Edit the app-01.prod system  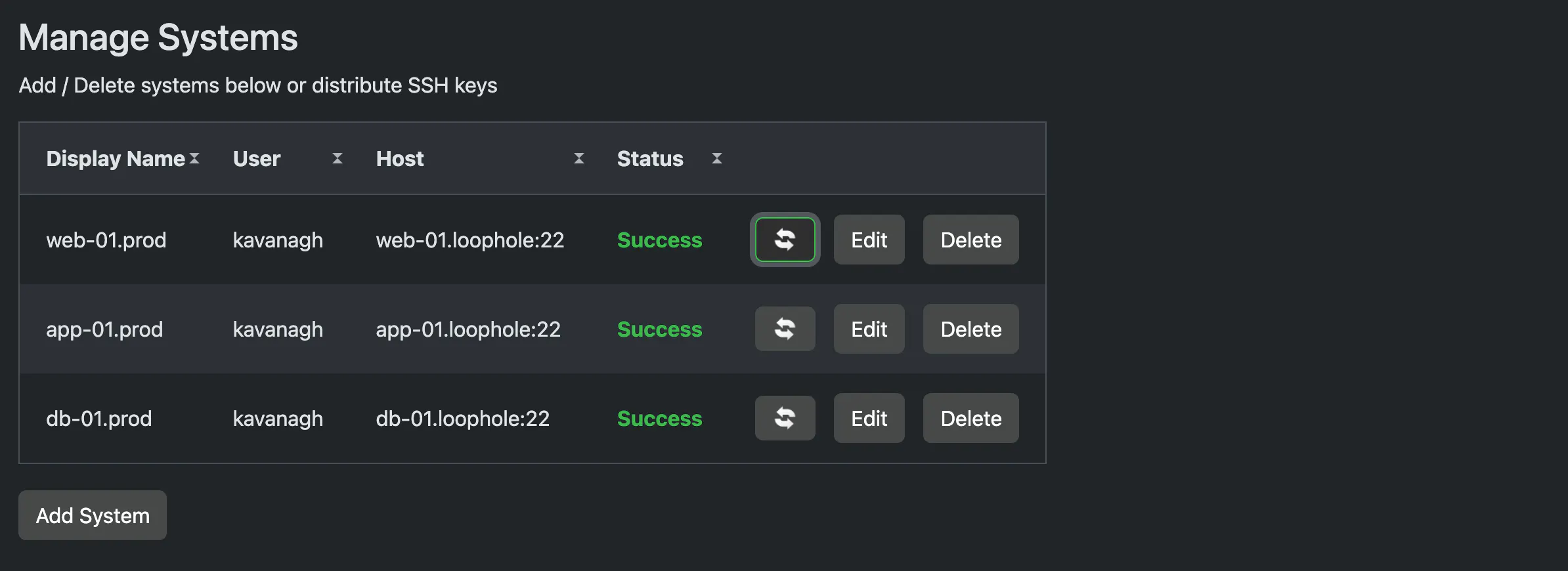click(x=869, y=329)
